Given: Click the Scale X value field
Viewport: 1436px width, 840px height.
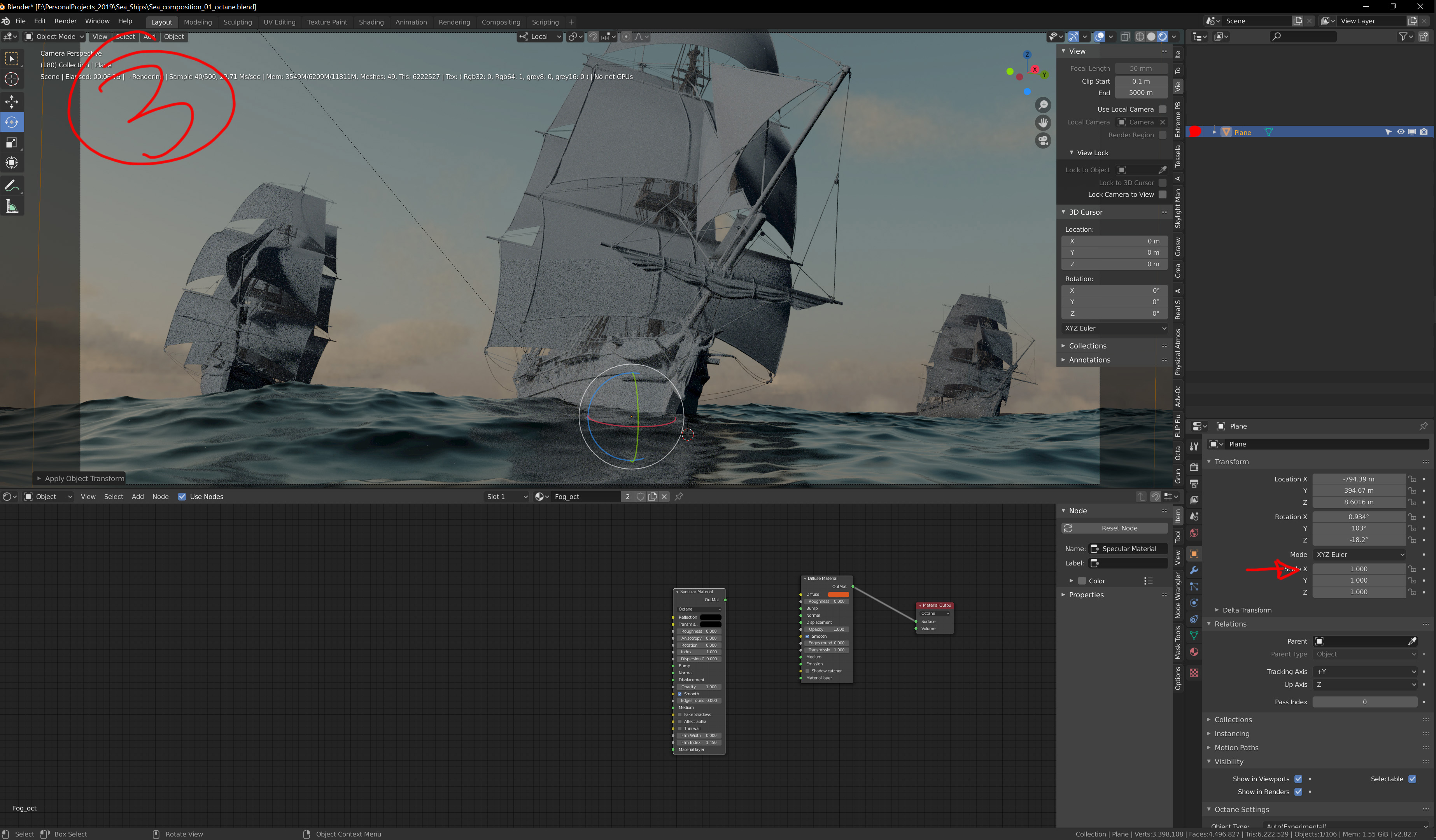Looking at the screenshot, I should [x=1358, y=569].
